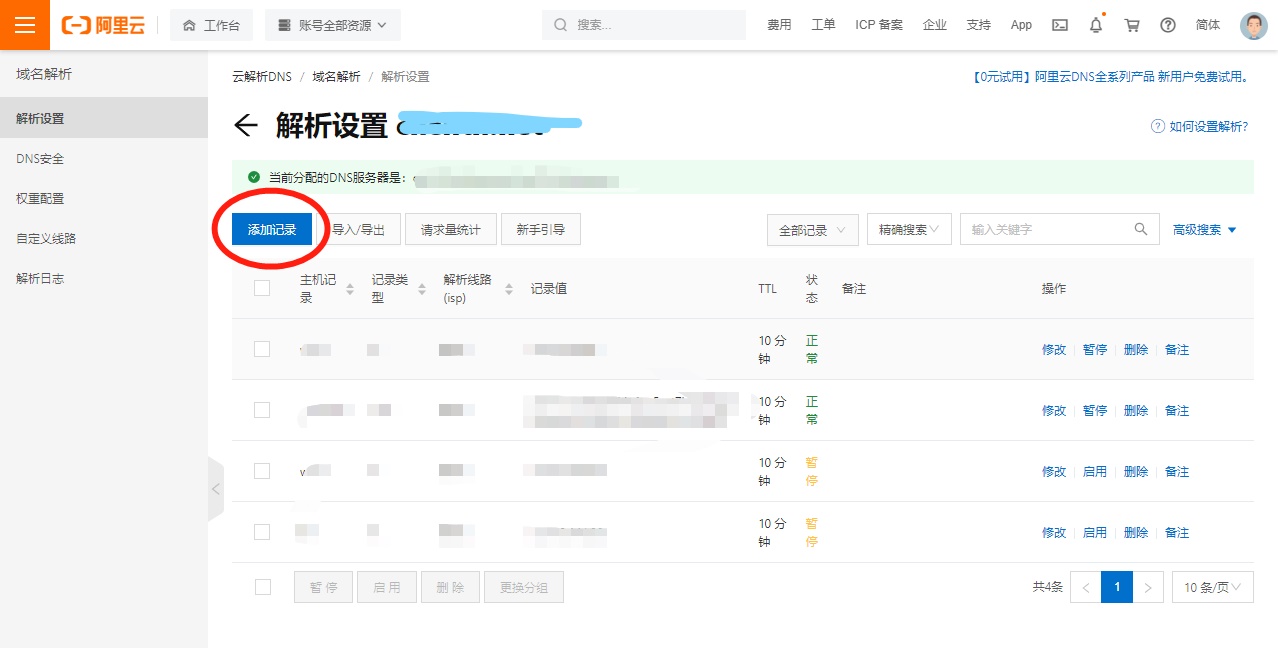
Task: Click the search magnifier in keyword box
Action: [1141, 229]
